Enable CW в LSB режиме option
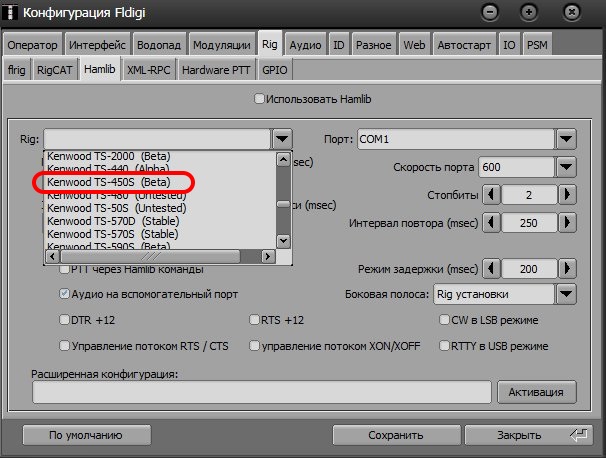The image size is (606, 458). 444,320
